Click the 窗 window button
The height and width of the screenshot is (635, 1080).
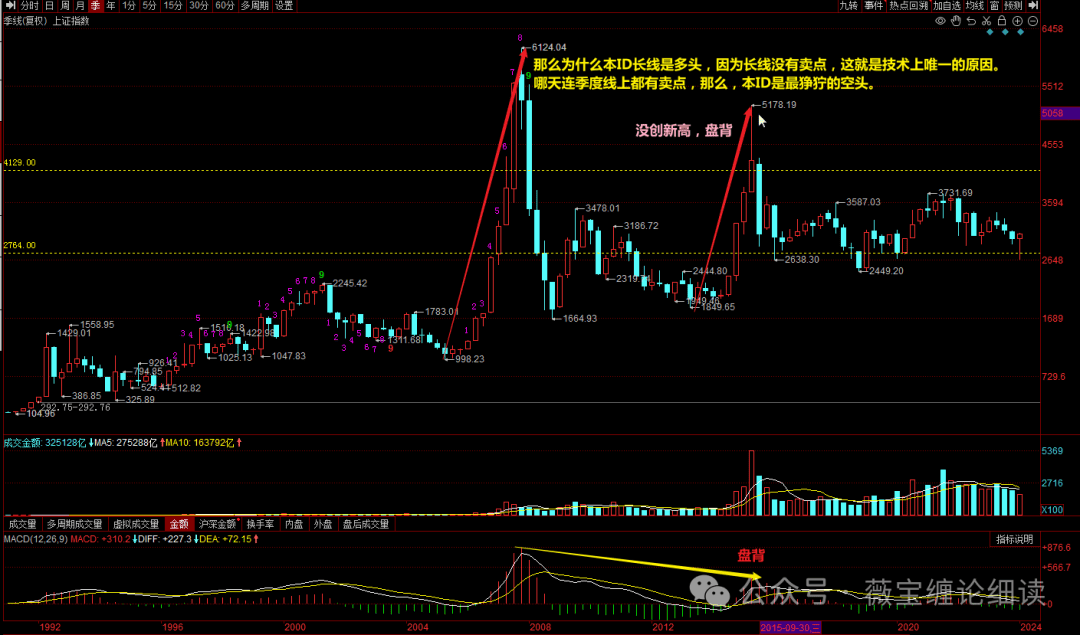pyautogui.click(x=995, y=6)
